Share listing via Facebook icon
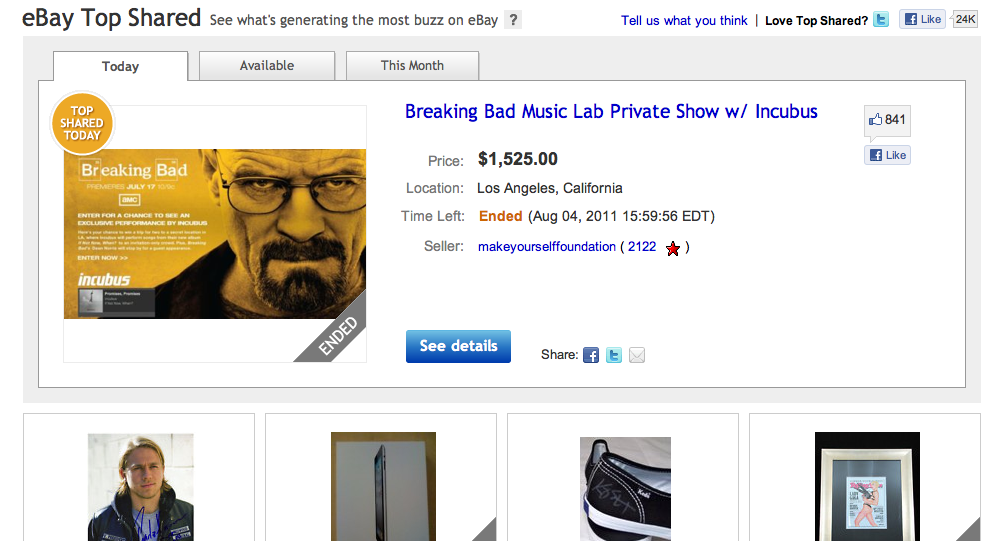This screenshot has width=1004, height=541. tap(591, 355)
